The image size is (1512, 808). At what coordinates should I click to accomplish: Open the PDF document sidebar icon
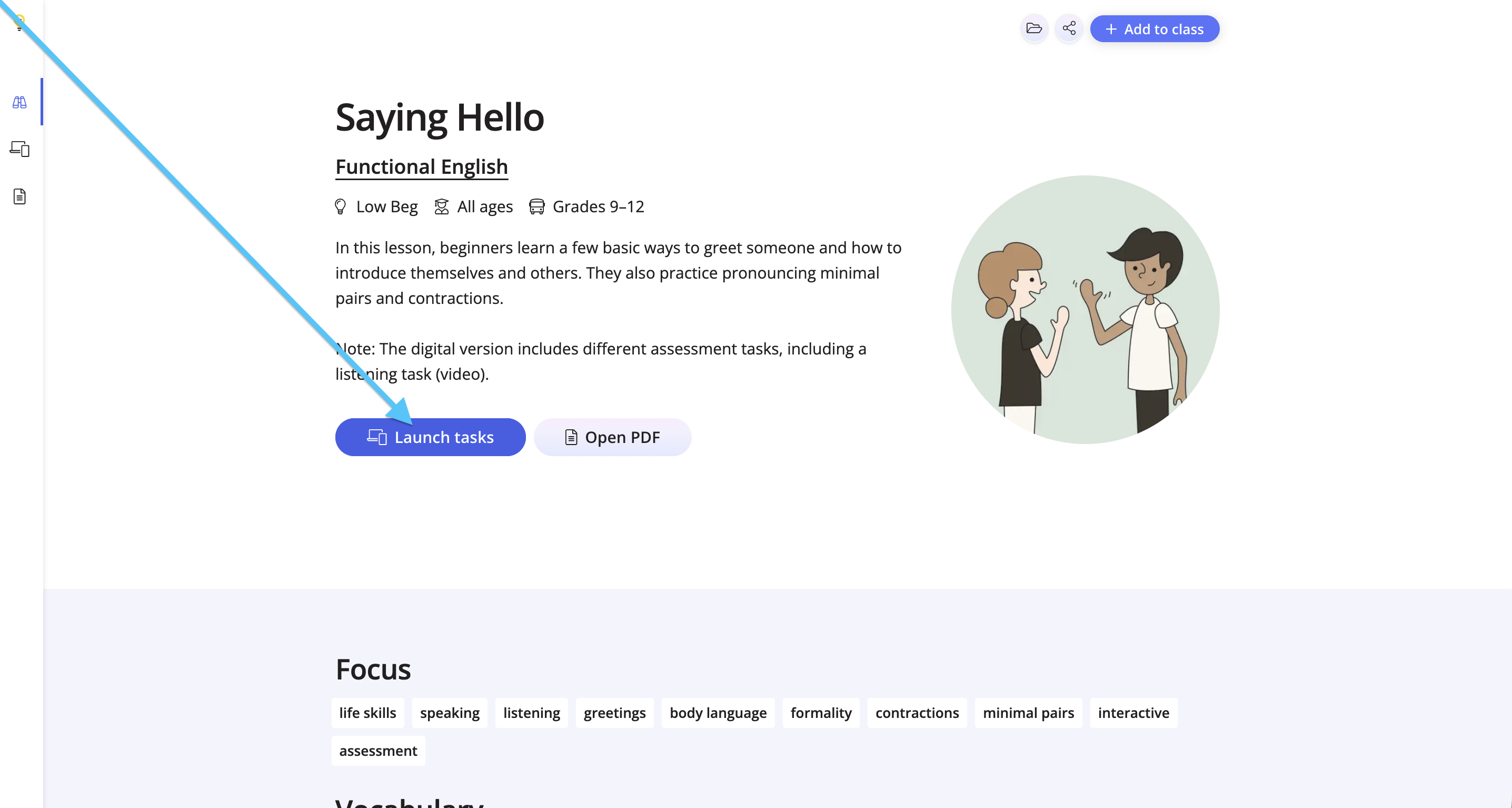(19, 196)
